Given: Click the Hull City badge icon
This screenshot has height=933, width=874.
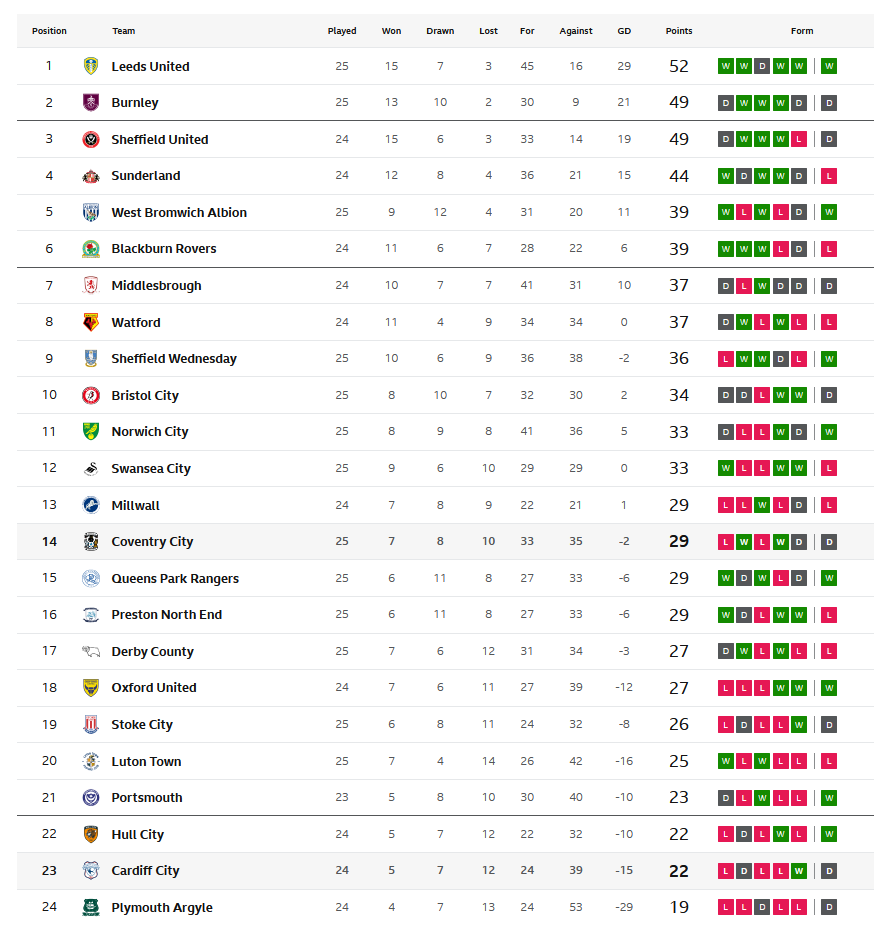Looking at the screenshot, I should 91,834.
